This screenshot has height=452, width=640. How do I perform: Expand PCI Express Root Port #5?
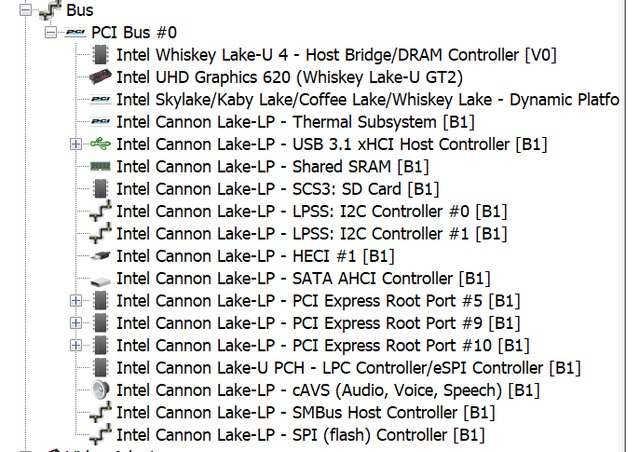[76, 301]
